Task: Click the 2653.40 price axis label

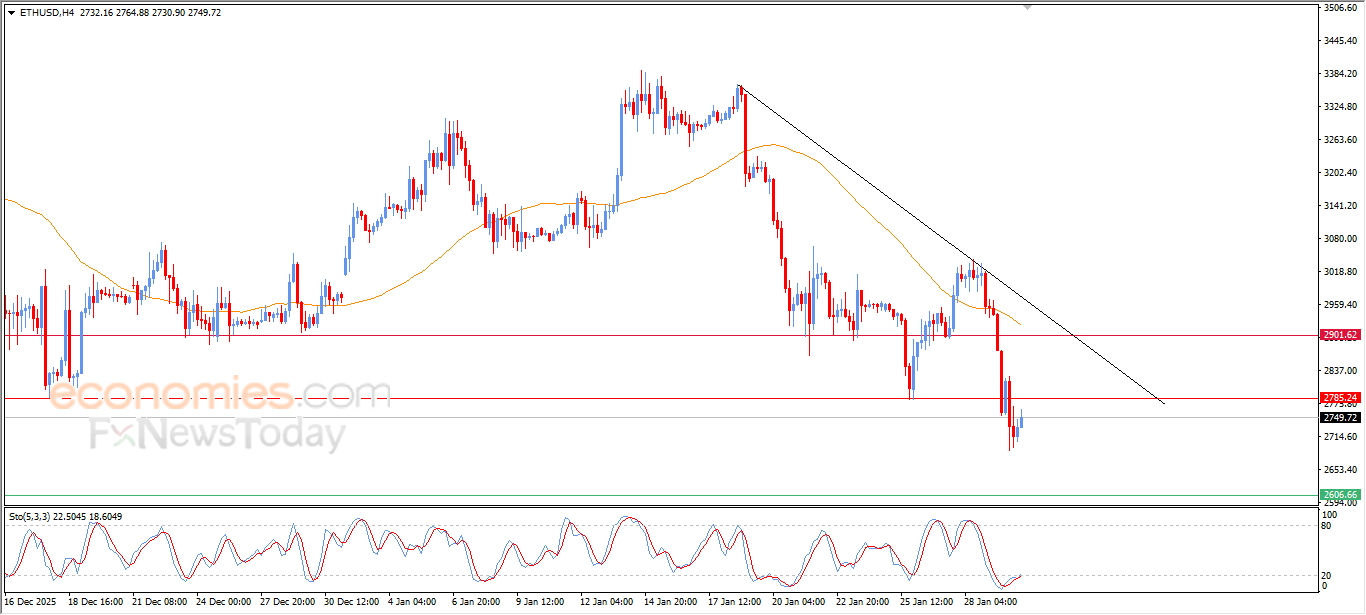Action: coord(1339,469)
